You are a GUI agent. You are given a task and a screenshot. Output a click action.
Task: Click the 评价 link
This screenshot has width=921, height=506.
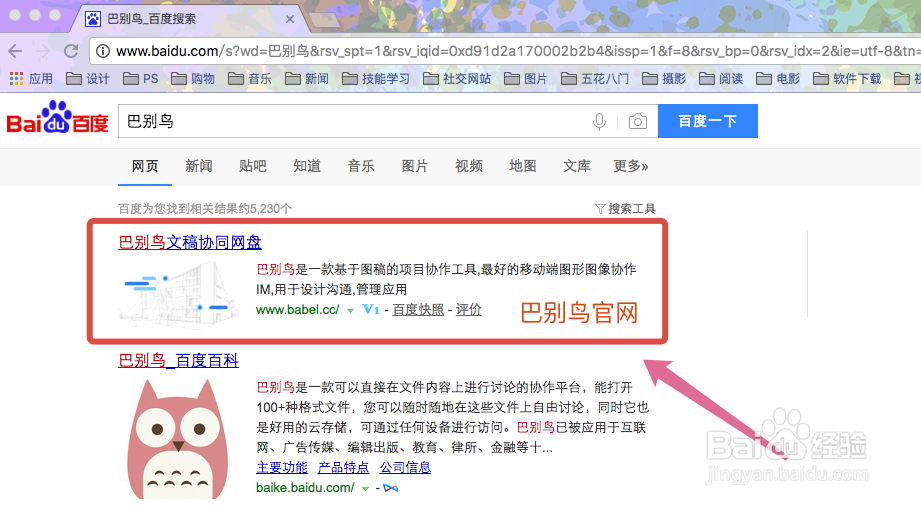click(x=468, y=310)
